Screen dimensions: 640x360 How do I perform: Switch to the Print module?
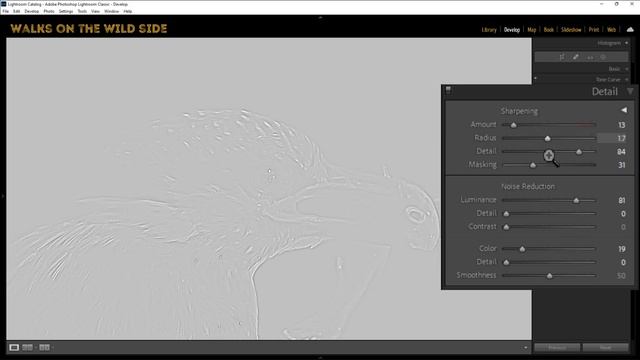594,30
